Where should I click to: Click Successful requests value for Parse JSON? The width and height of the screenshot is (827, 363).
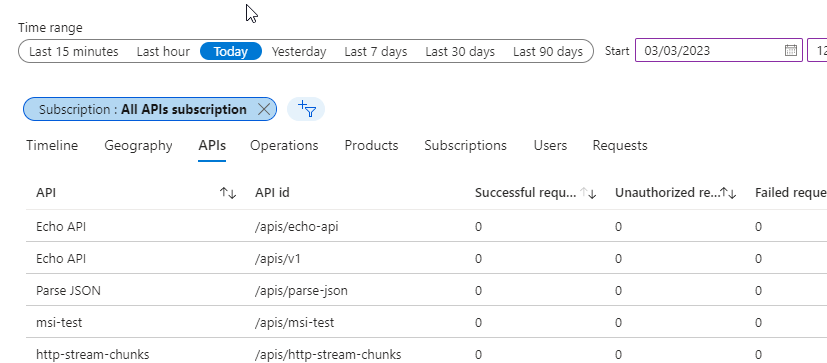pyautogui.click(x=478, y=291)
